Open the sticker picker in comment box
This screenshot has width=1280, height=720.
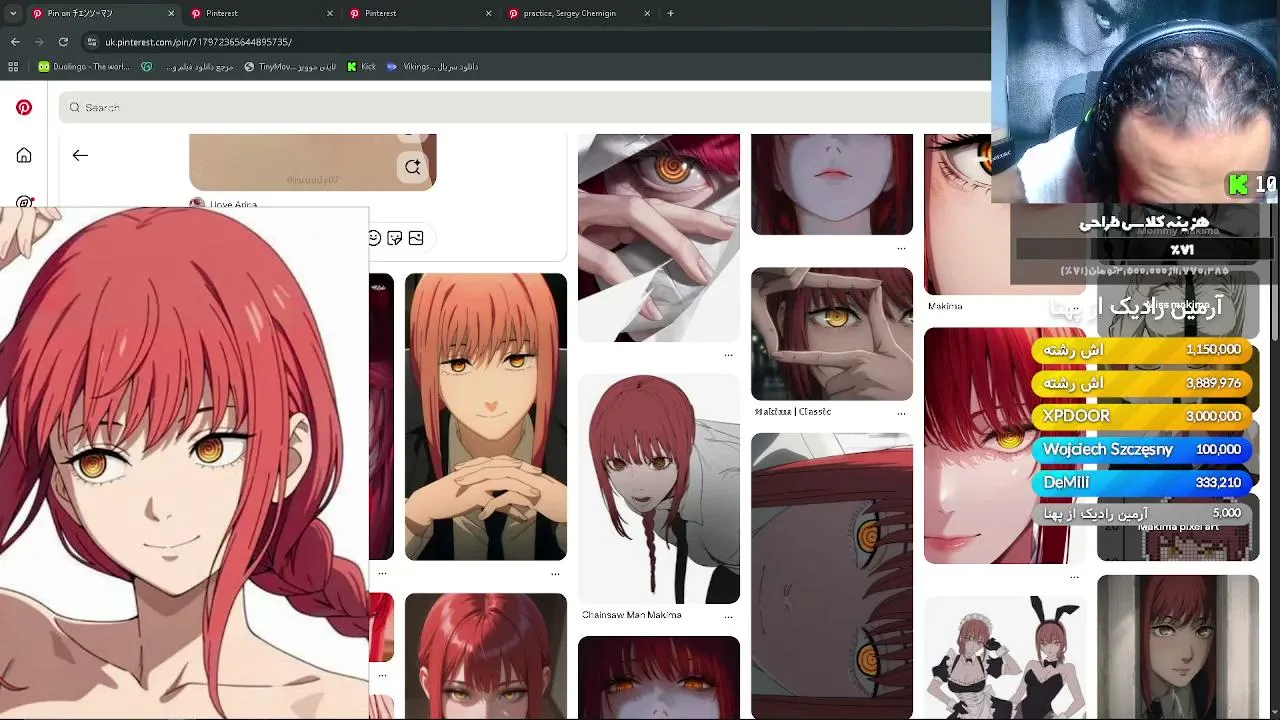(x=395, y=238)
